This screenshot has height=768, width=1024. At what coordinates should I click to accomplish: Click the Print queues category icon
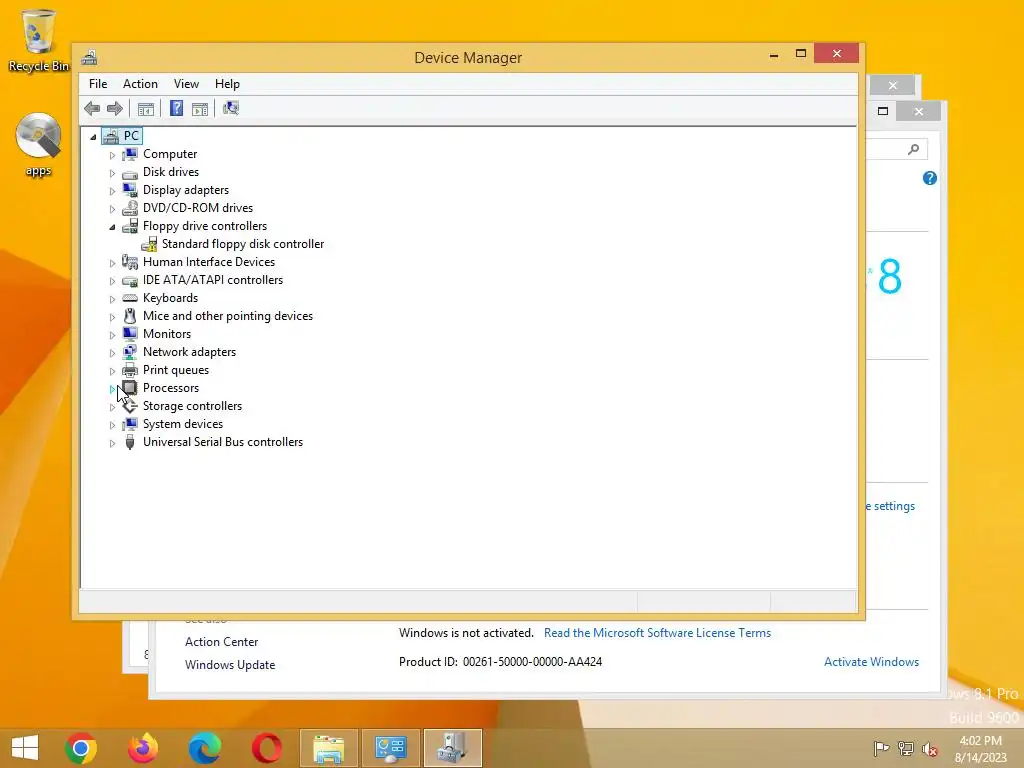point(130,370)
